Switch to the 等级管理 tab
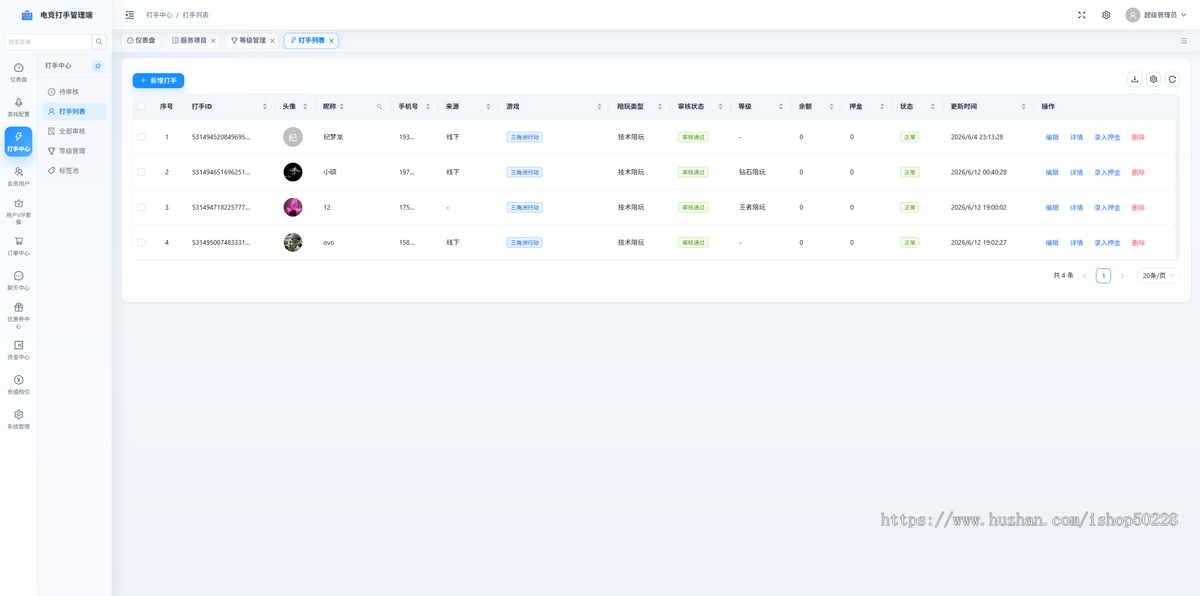This screenshot has width=1200, height=596. (x=248, y=41)
